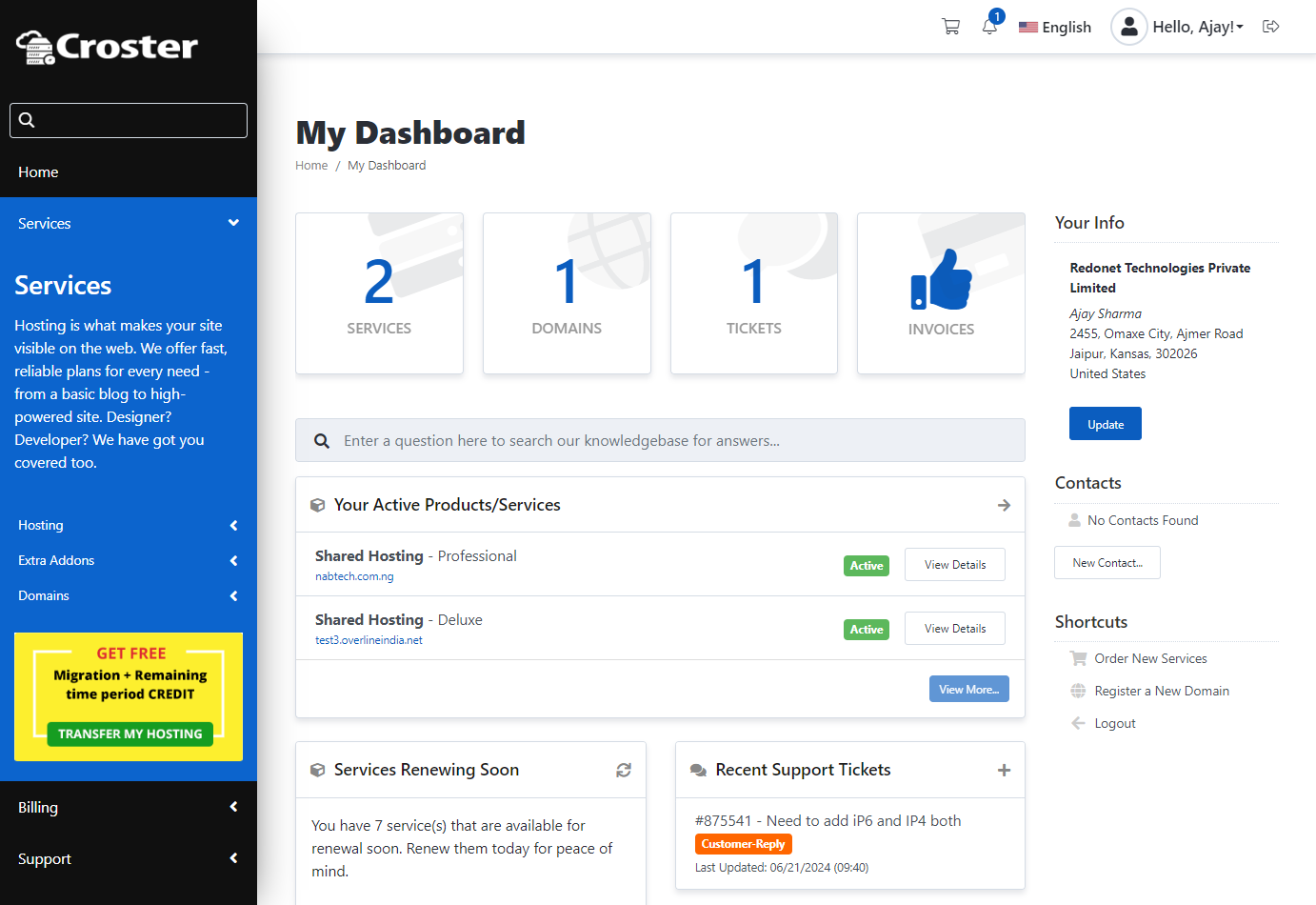Click the arrow icon in Active Products/Services header
The height and width of the screenshot is (905, 1316).
pos(1004,505)
